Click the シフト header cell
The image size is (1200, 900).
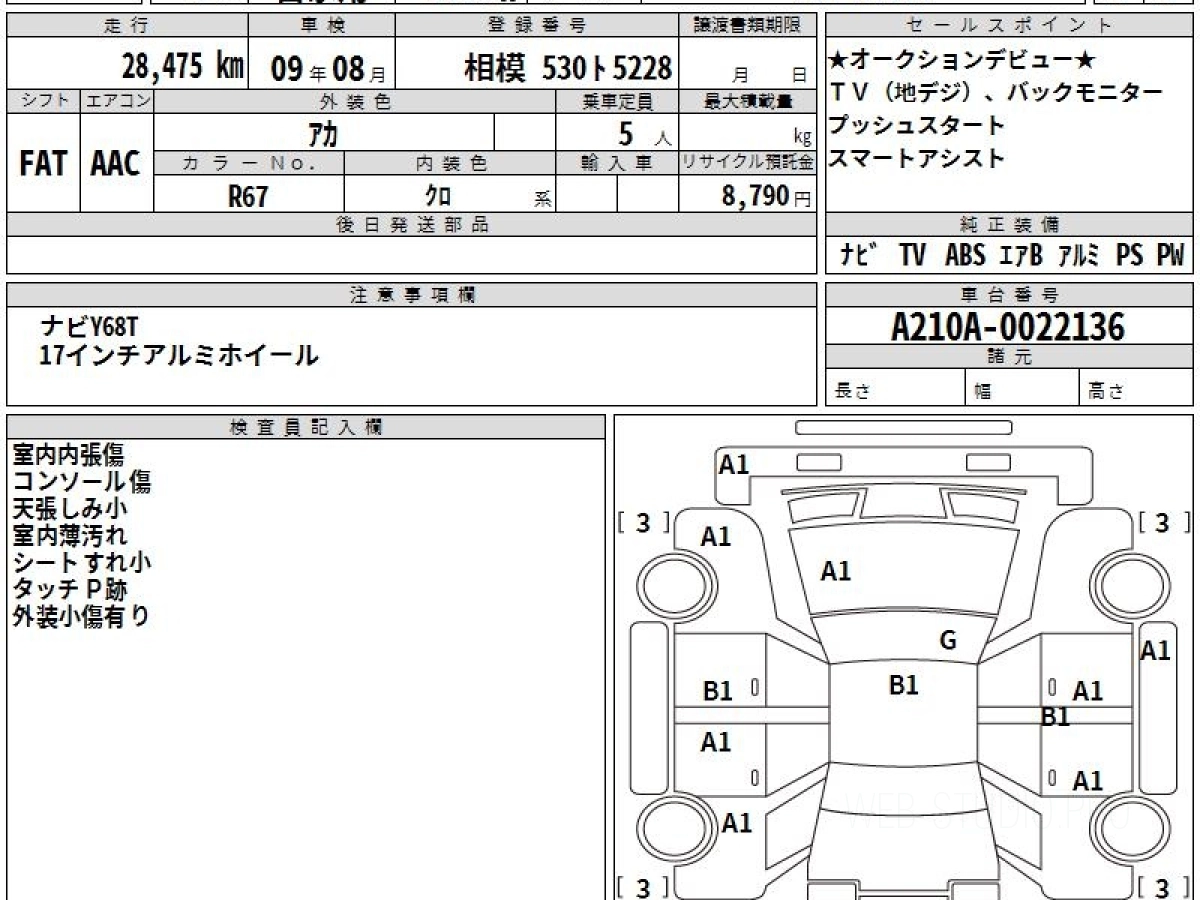point(43,101)
